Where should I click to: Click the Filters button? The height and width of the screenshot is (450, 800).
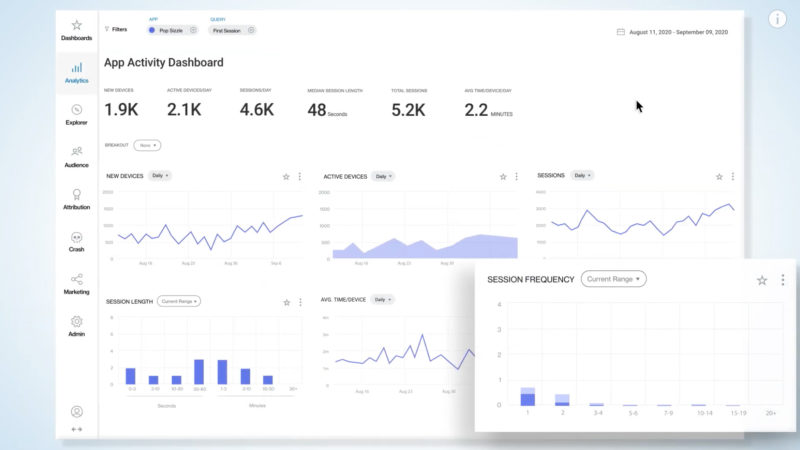116,30
